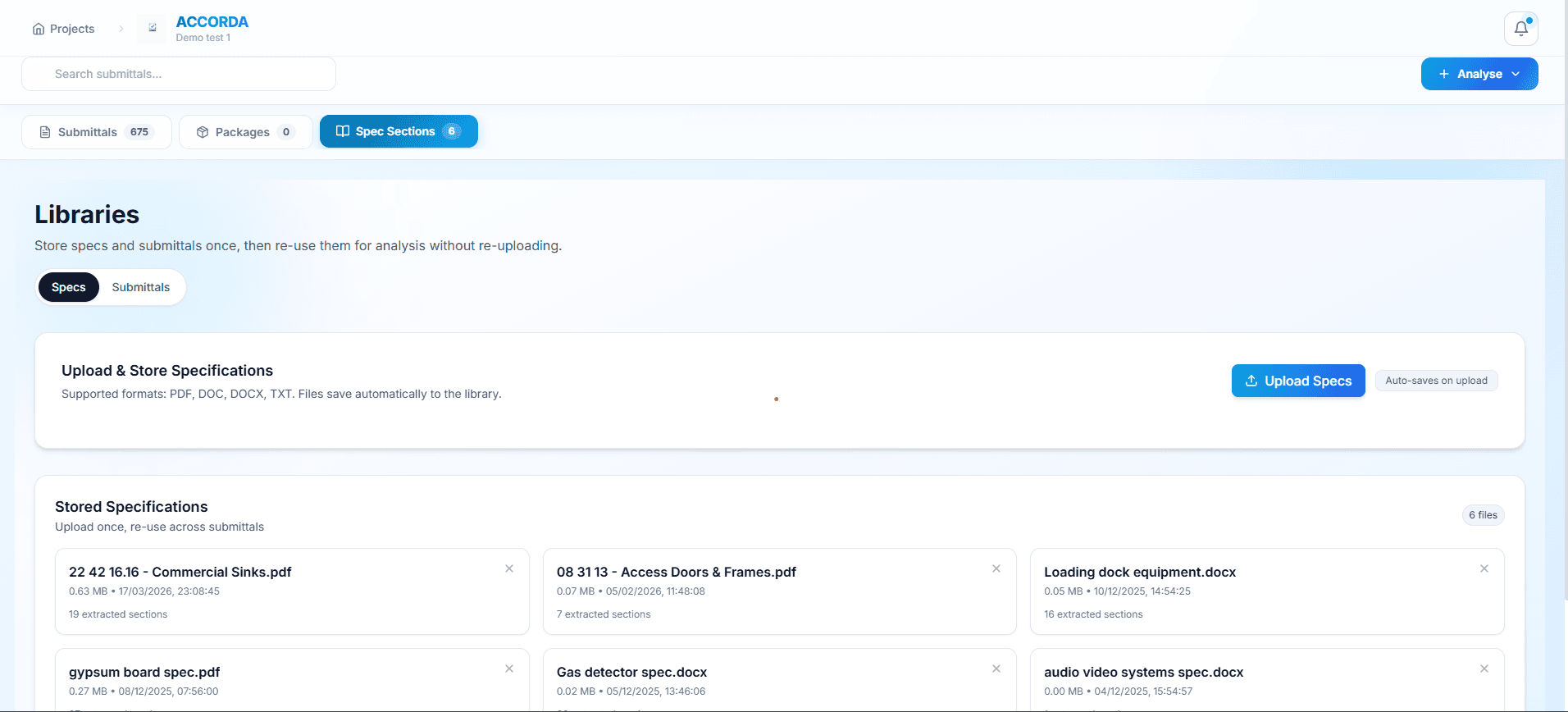Switch to the Submittals library toggle
1568x712 pixels.
(x=141, y=287)
